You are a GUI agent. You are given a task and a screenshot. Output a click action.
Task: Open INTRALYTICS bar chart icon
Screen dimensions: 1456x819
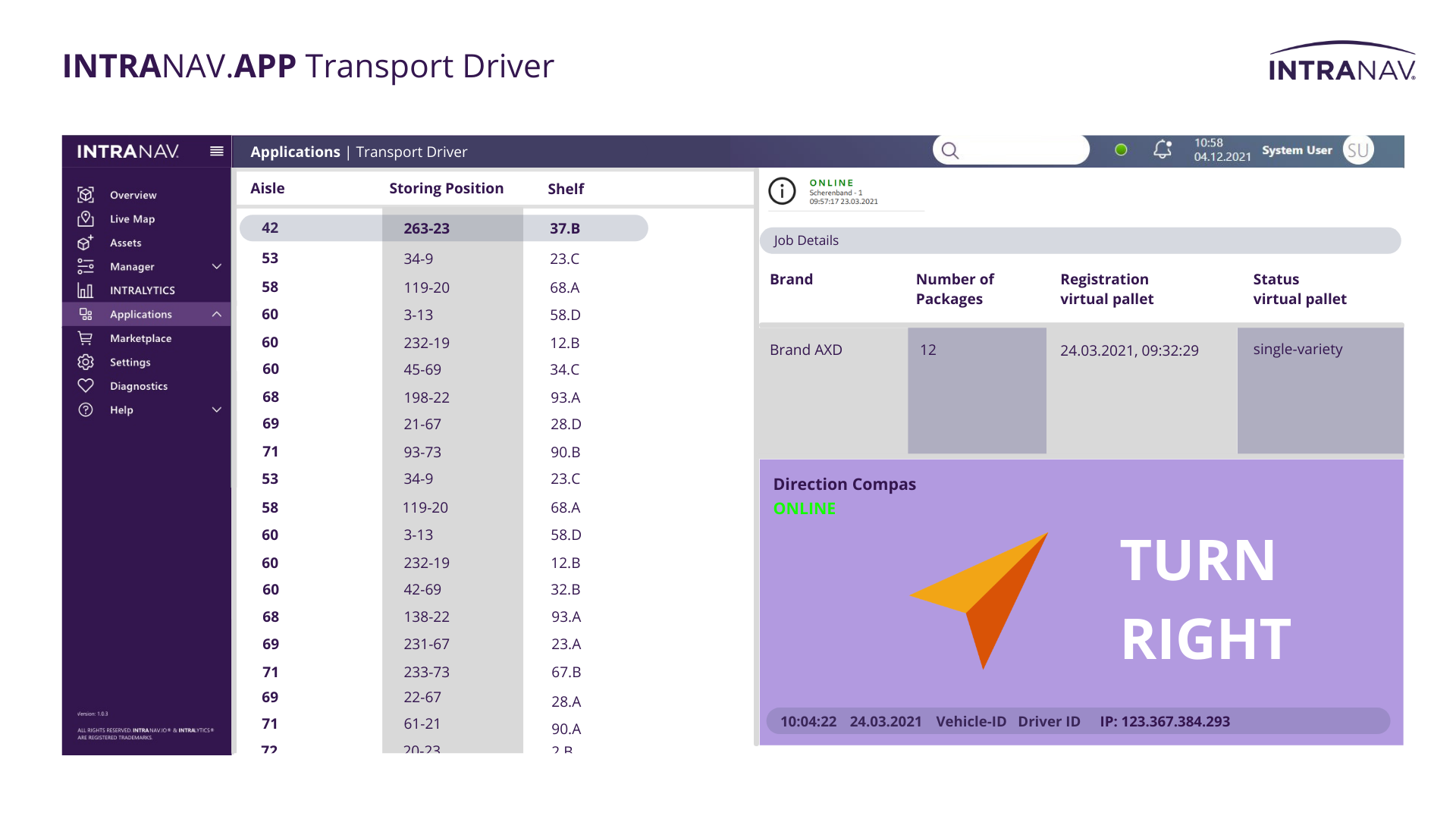[86, 290]
